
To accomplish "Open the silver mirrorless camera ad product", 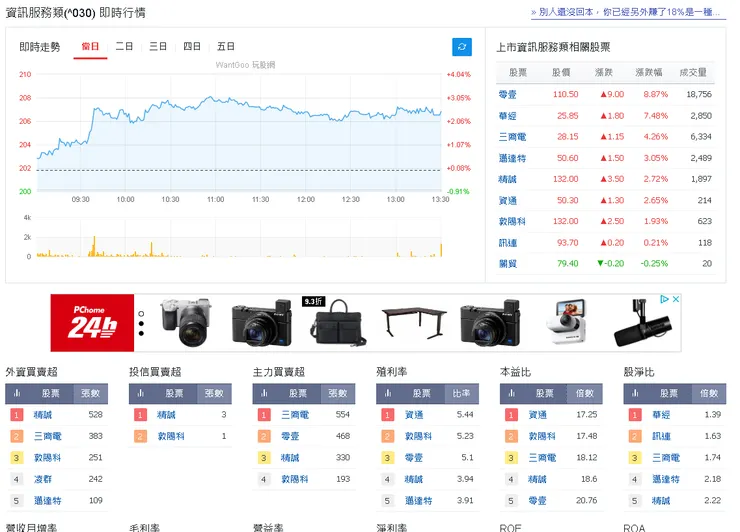I will coord(186,322).
